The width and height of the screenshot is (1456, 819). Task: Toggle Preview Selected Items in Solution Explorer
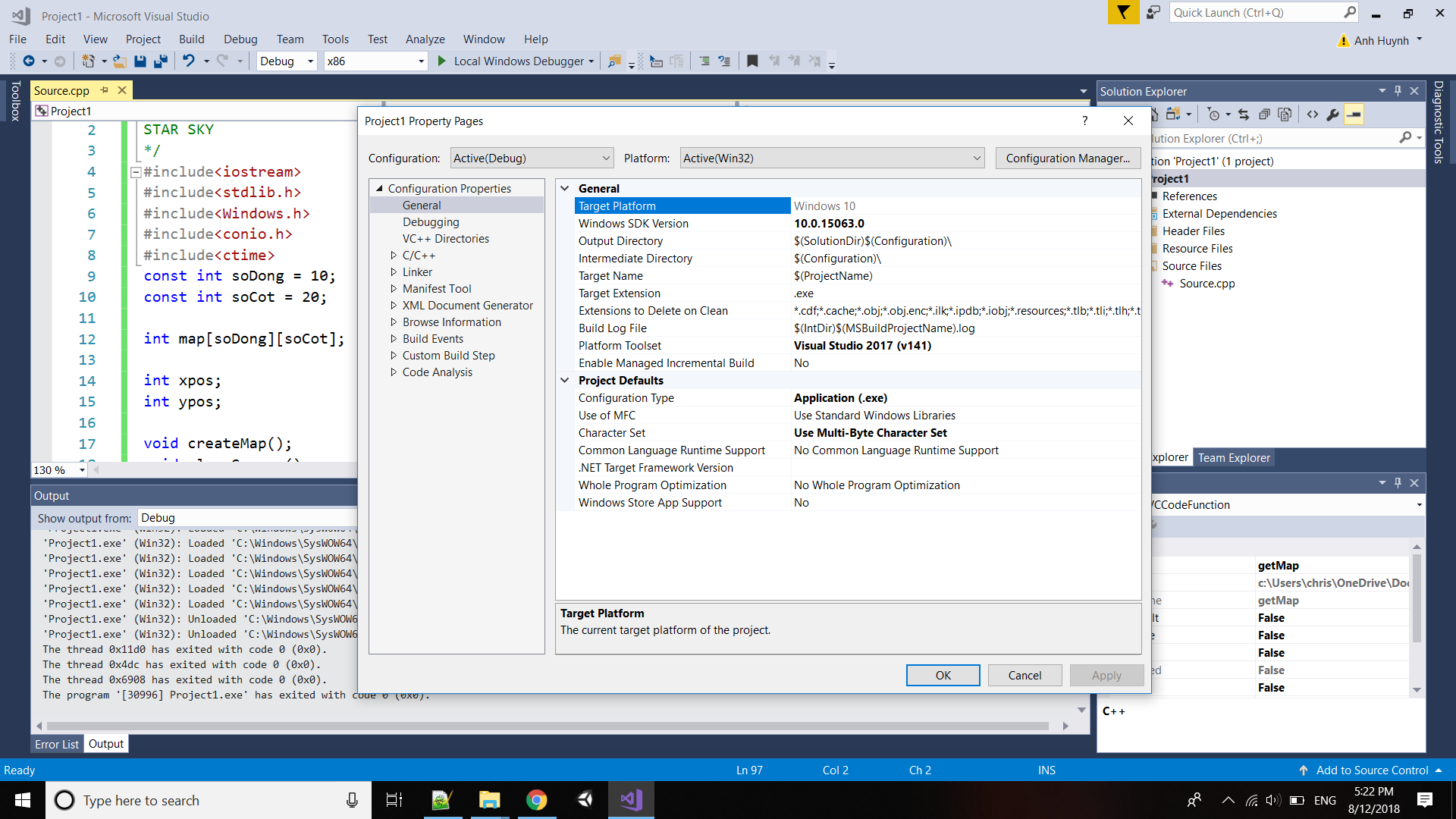[1354, 115]
